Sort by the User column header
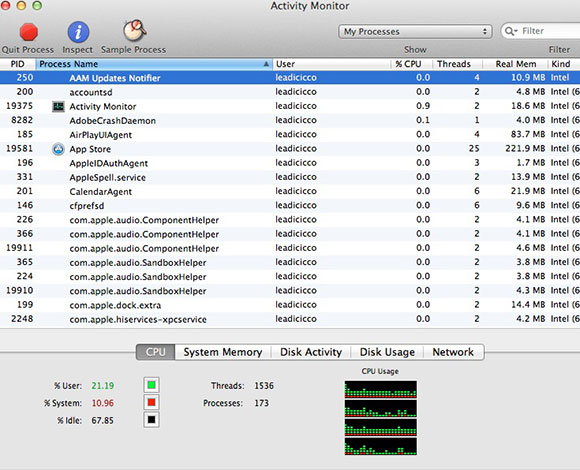The width and height of the screenshot is (580, 470). click(x=332, y=64)
